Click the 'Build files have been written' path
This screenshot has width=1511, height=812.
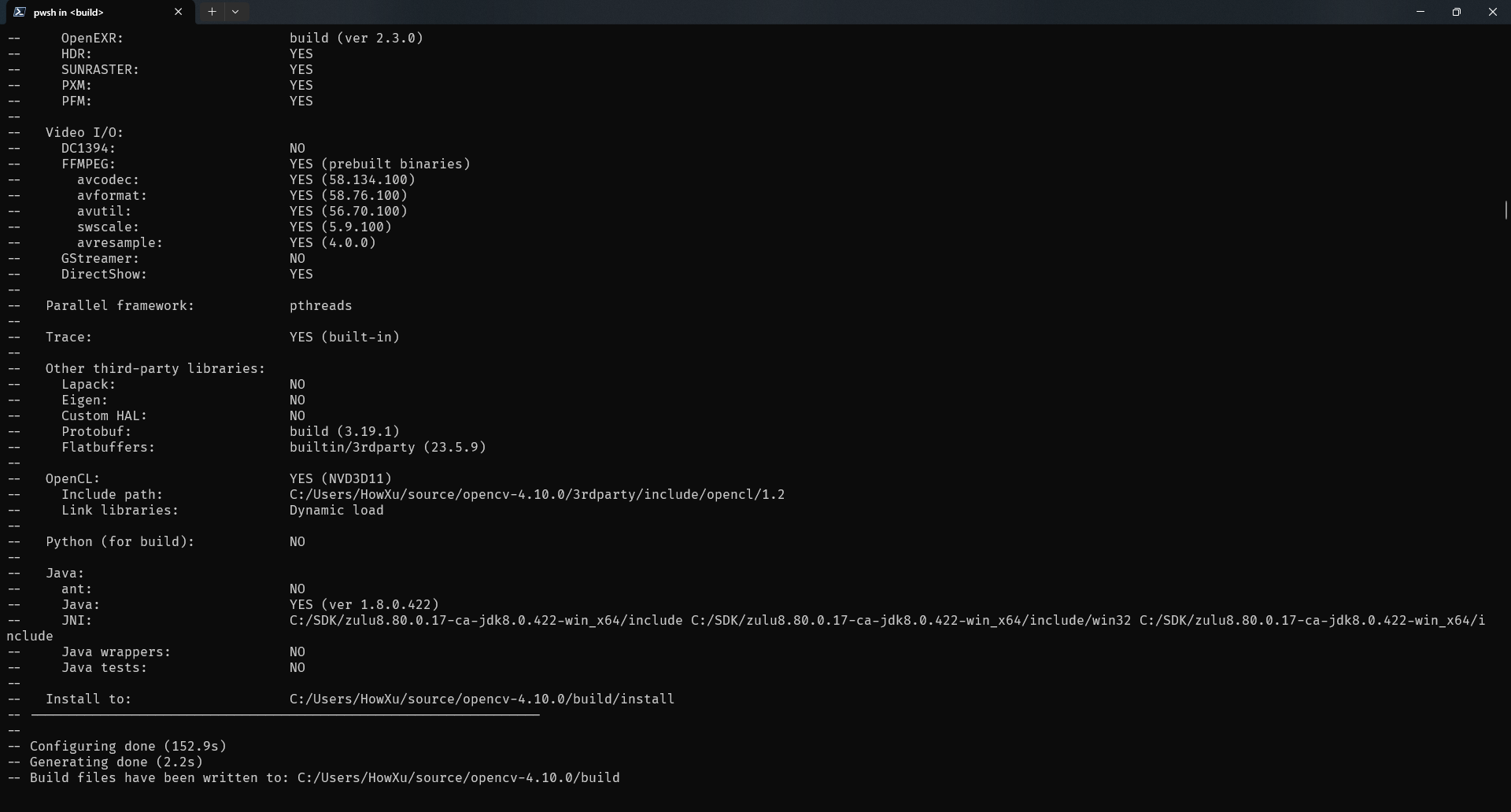coord(458,777)
